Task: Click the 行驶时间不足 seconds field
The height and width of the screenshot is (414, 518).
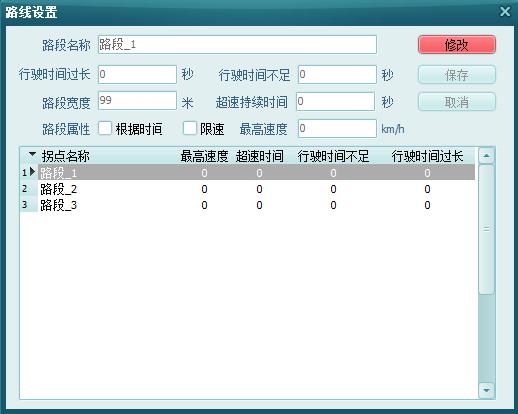Action: click(x=337, y=74)
